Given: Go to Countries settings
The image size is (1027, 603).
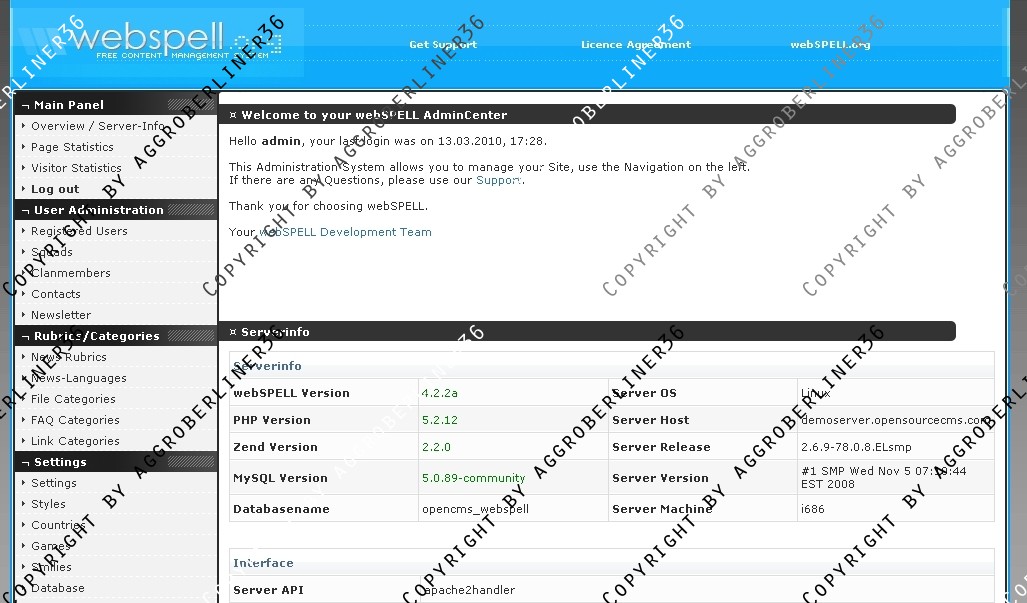Looking at the screenshot, I should click(58, 524).
